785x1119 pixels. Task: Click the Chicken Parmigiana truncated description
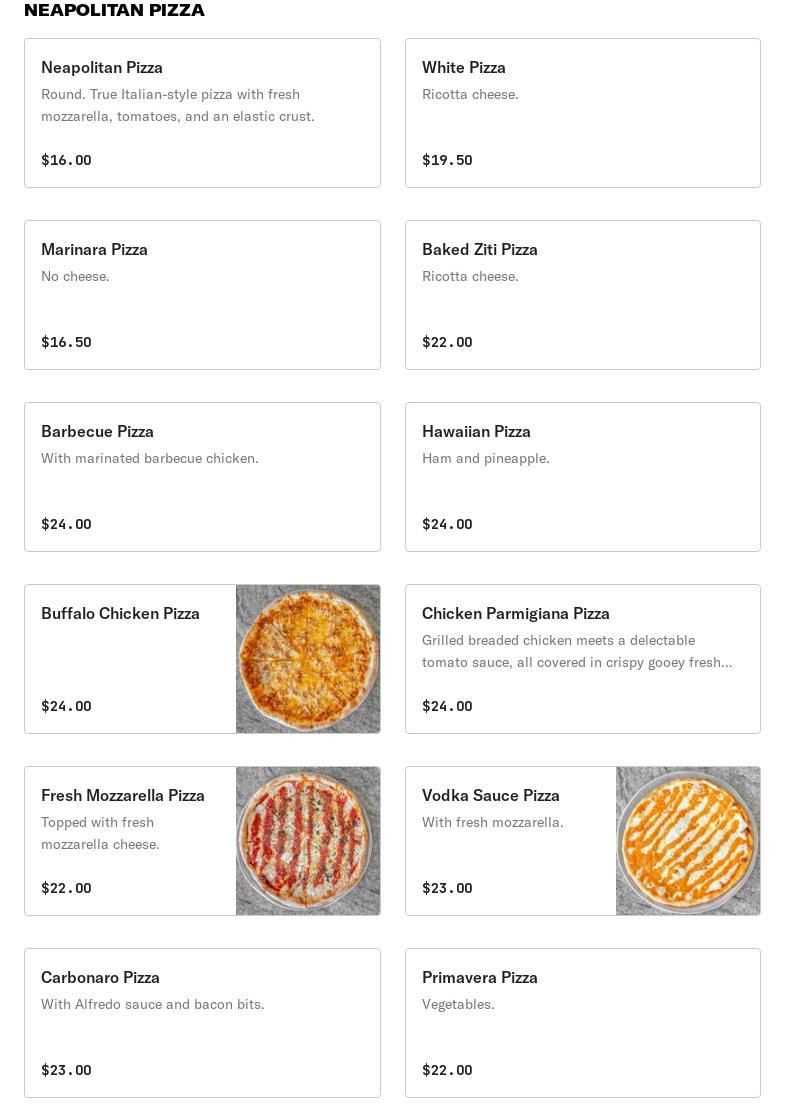point(577,651)
